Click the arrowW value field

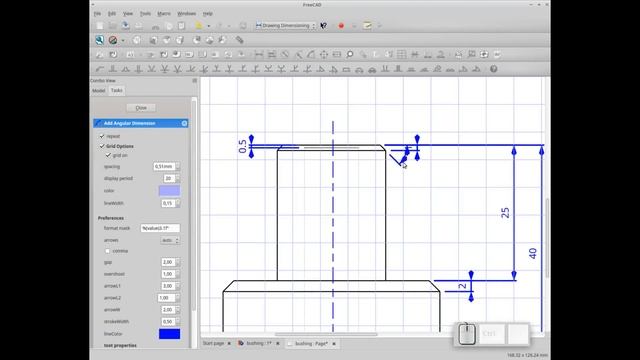pos(168,310)
